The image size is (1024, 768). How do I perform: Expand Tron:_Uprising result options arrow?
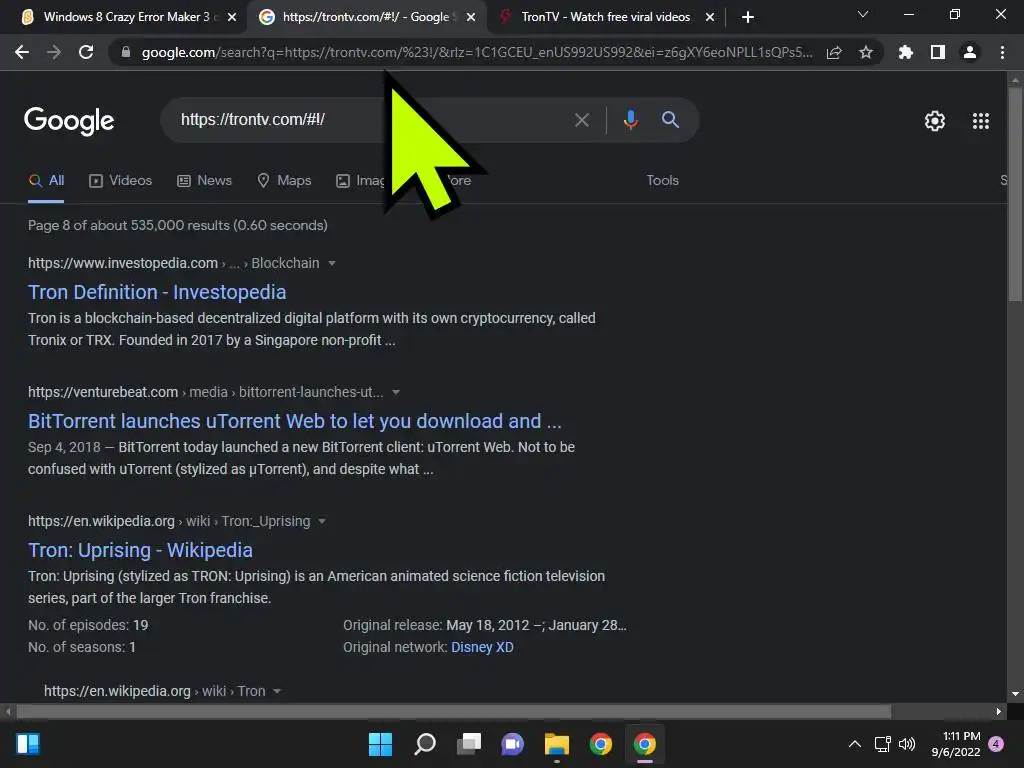click(x=321, y=522)
